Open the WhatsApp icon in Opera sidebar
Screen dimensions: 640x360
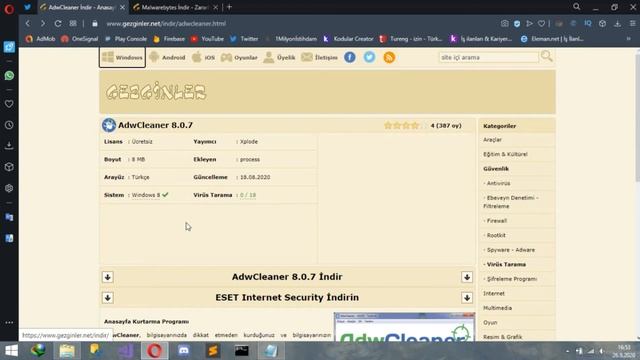[9, 76]
